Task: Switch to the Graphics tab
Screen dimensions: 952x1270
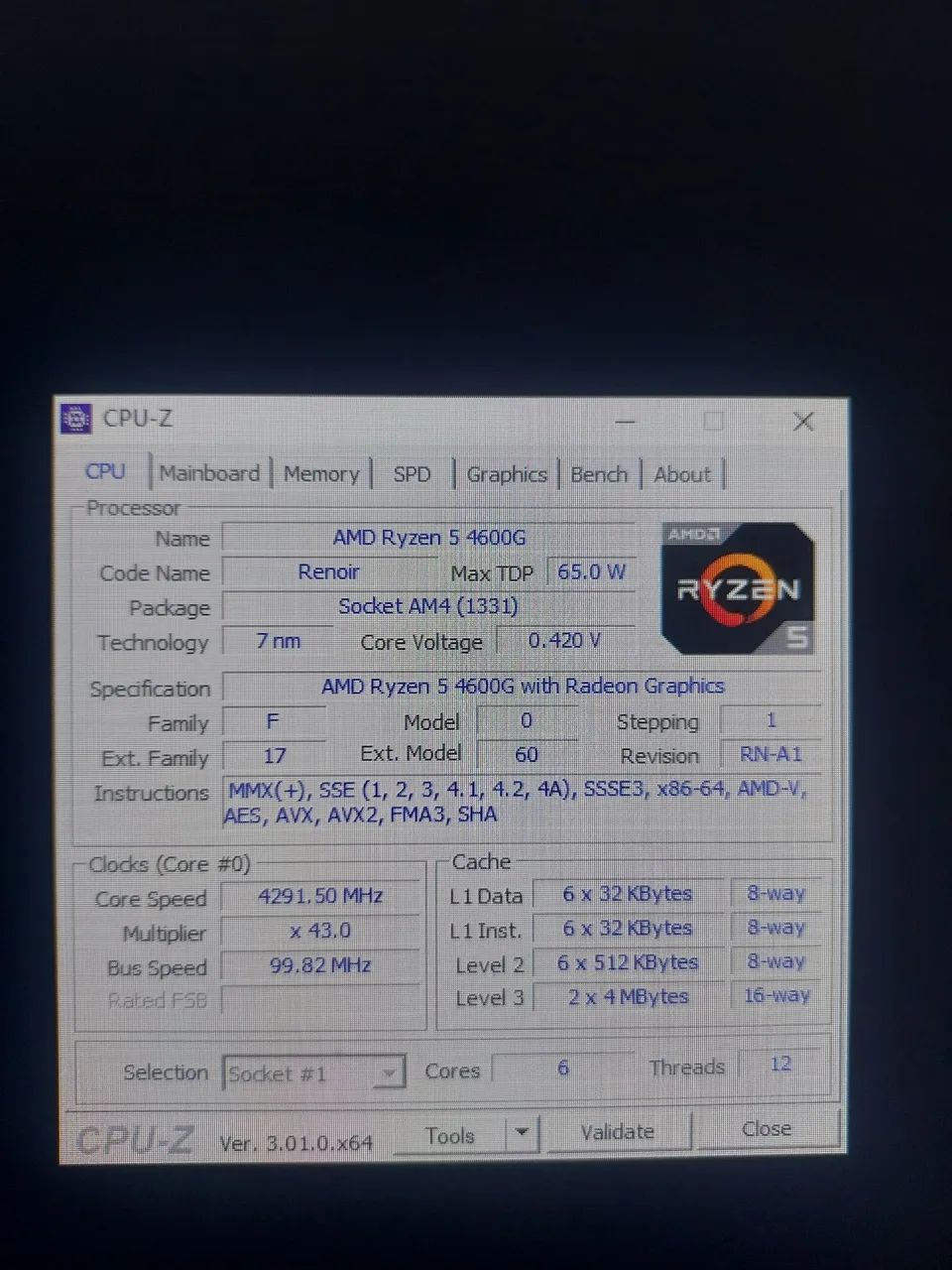Action: pyautogui.click(x=506, y=474)
